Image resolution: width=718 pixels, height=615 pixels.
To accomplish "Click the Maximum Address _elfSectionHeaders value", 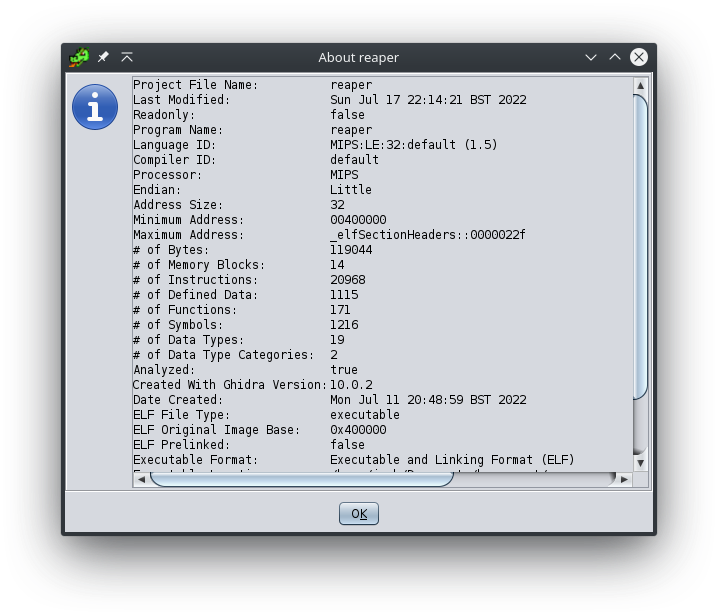I will (x=427, y=235).
